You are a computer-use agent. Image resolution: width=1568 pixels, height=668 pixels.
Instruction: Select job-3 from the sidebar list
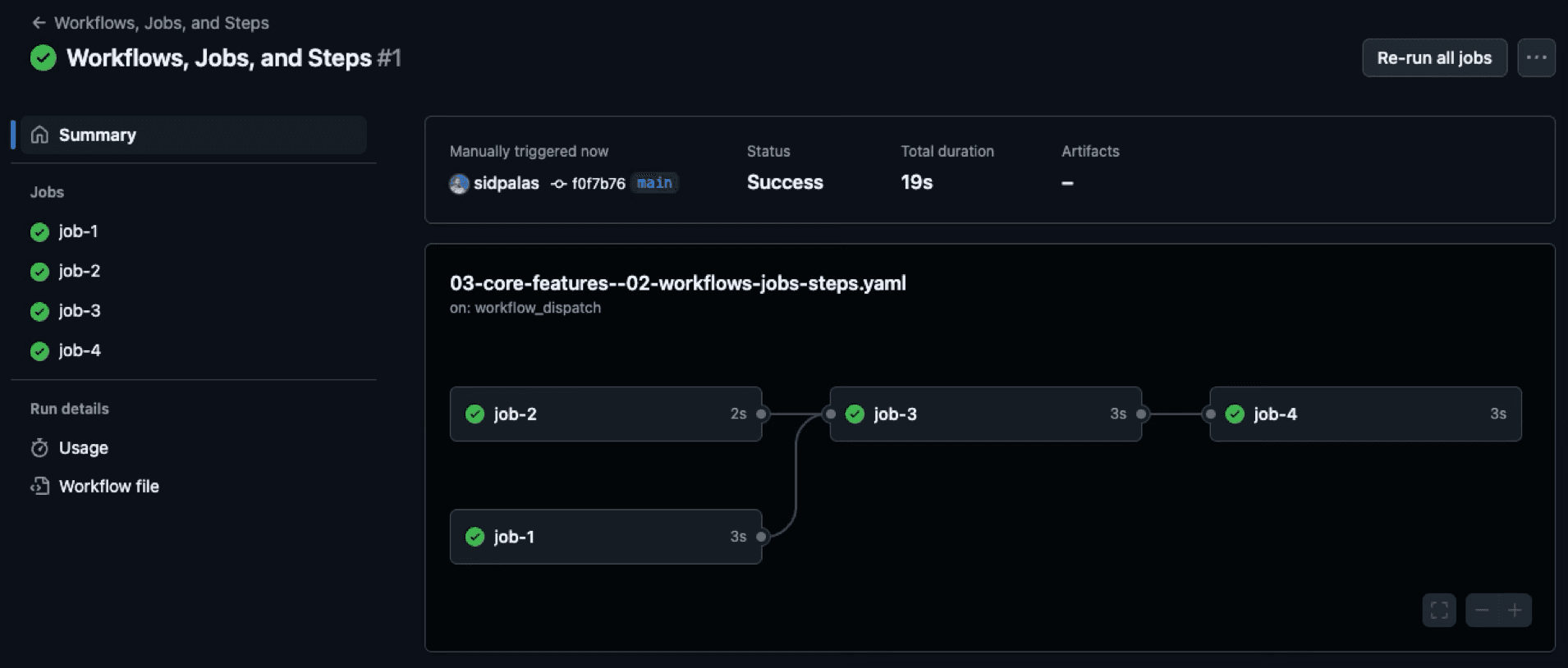pyautogui.click(x=79, y=311)
